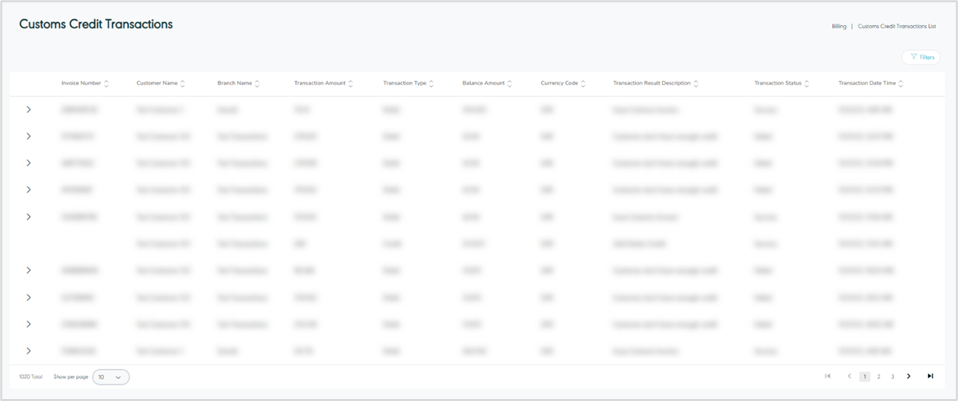
Task: Sort by Branch Name column
Action: point(257,83)
